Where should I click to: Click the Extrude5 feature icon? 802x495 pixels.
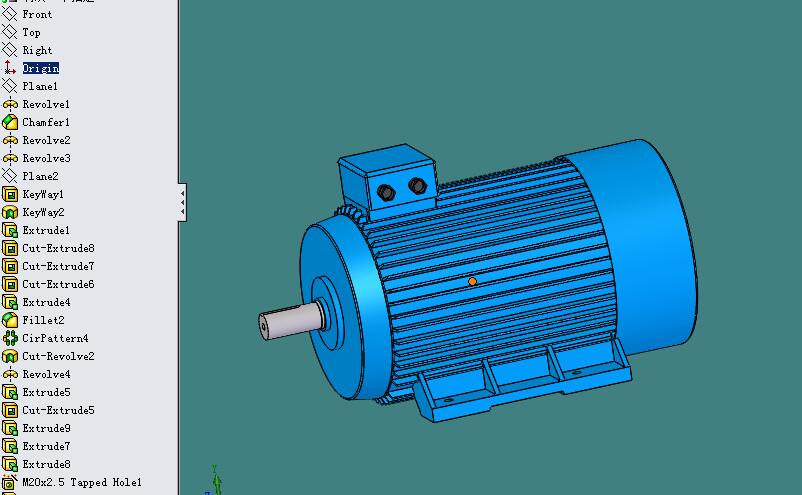point(10,392)
